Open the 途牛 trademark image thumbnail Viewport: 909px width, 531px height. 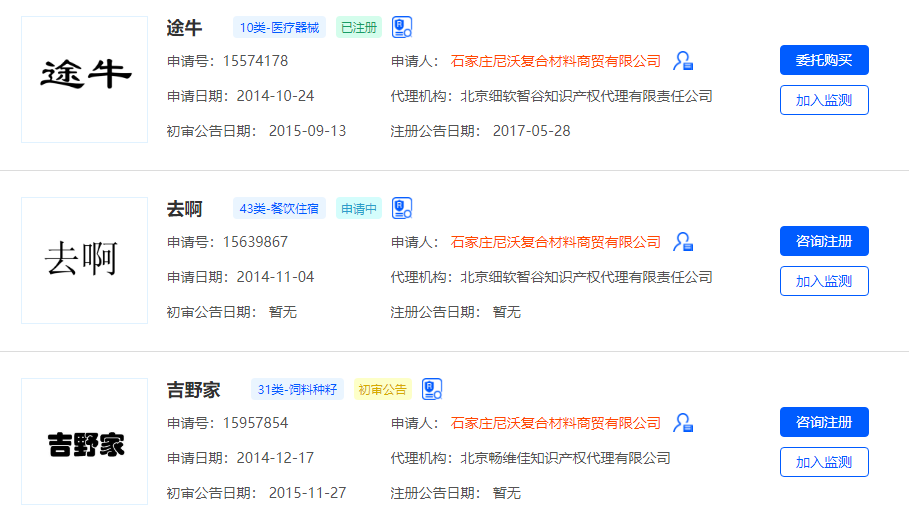(85, 79)
